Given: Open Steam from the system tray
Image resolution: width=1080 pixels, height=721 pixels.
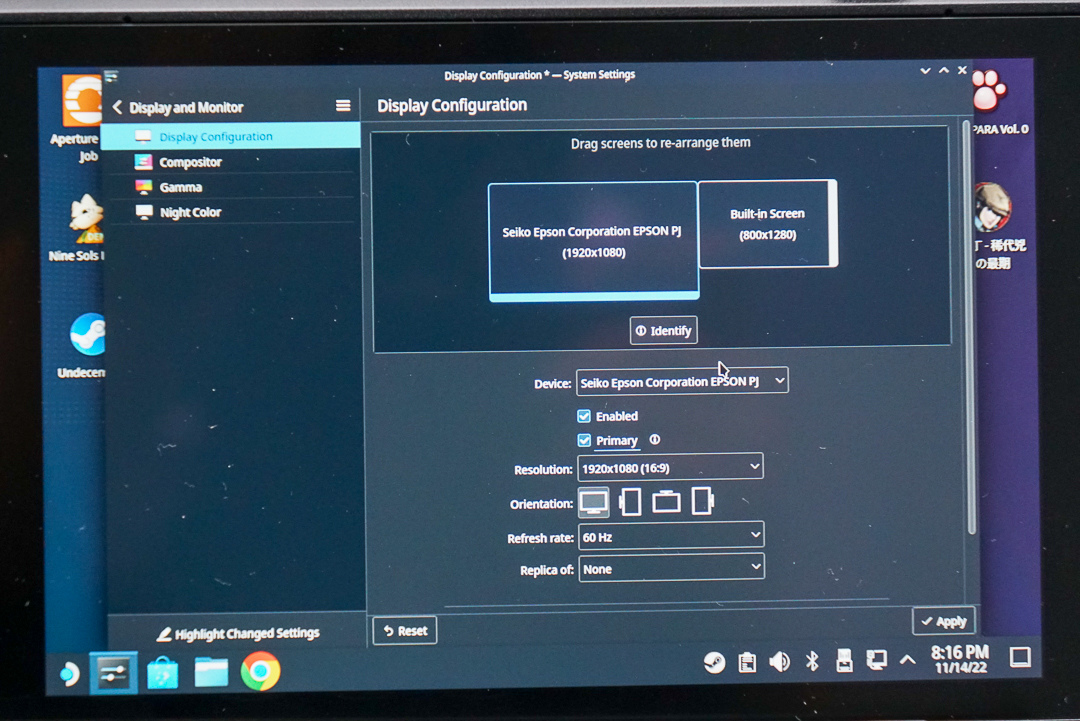Looking at the screenshot, I should tap(714, 662).
